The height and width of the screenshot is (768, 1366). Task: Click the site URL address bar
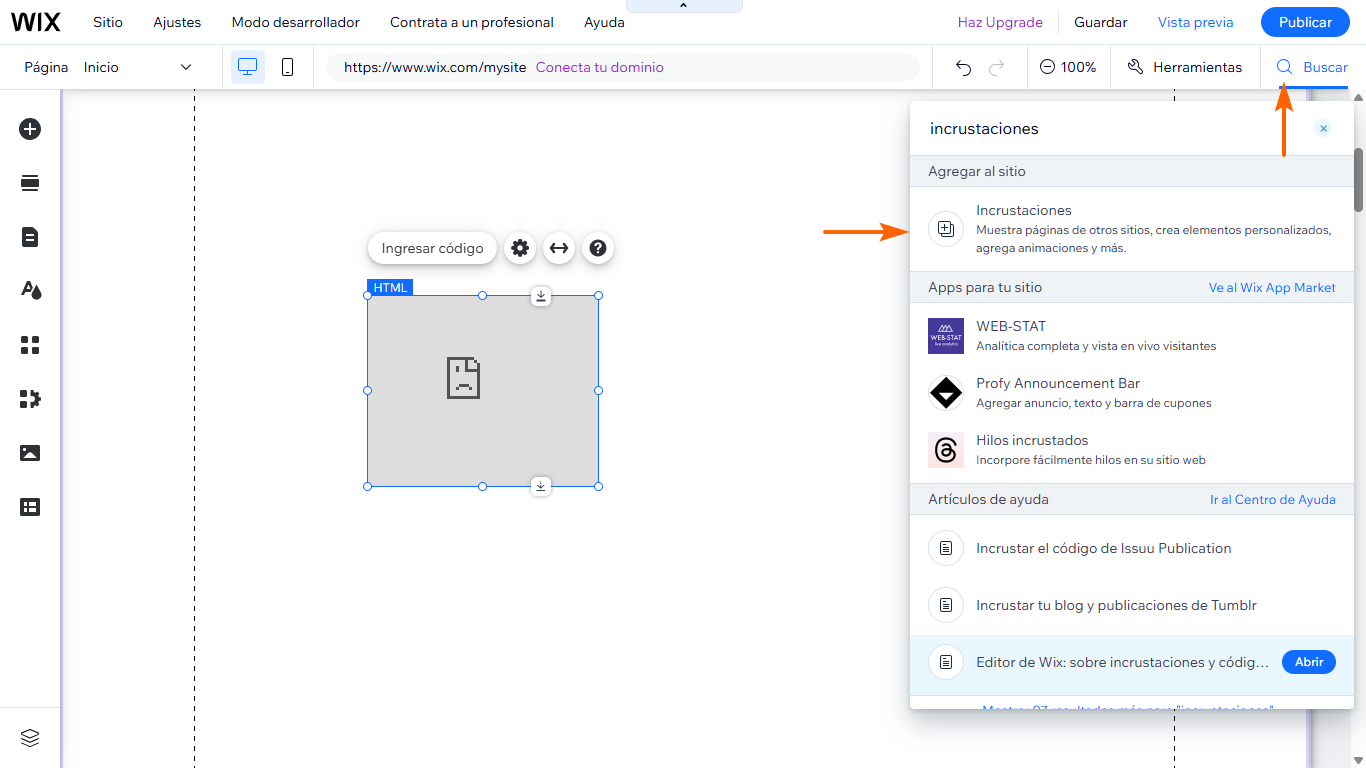coord(623,67)
